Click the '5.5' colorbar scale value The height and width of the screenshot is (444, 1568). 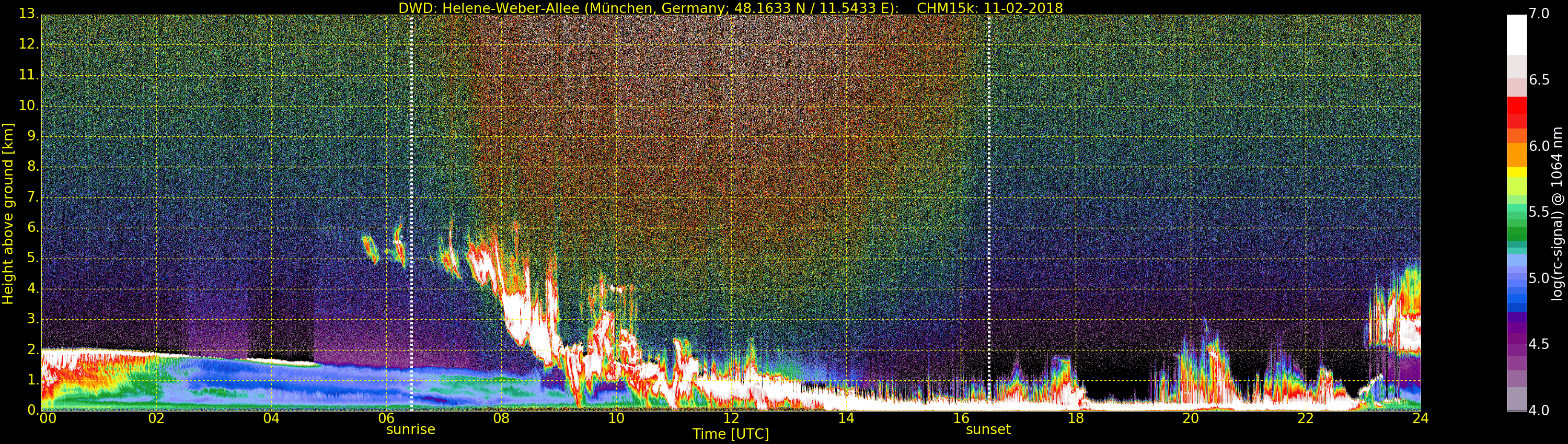coord(1539,212)
